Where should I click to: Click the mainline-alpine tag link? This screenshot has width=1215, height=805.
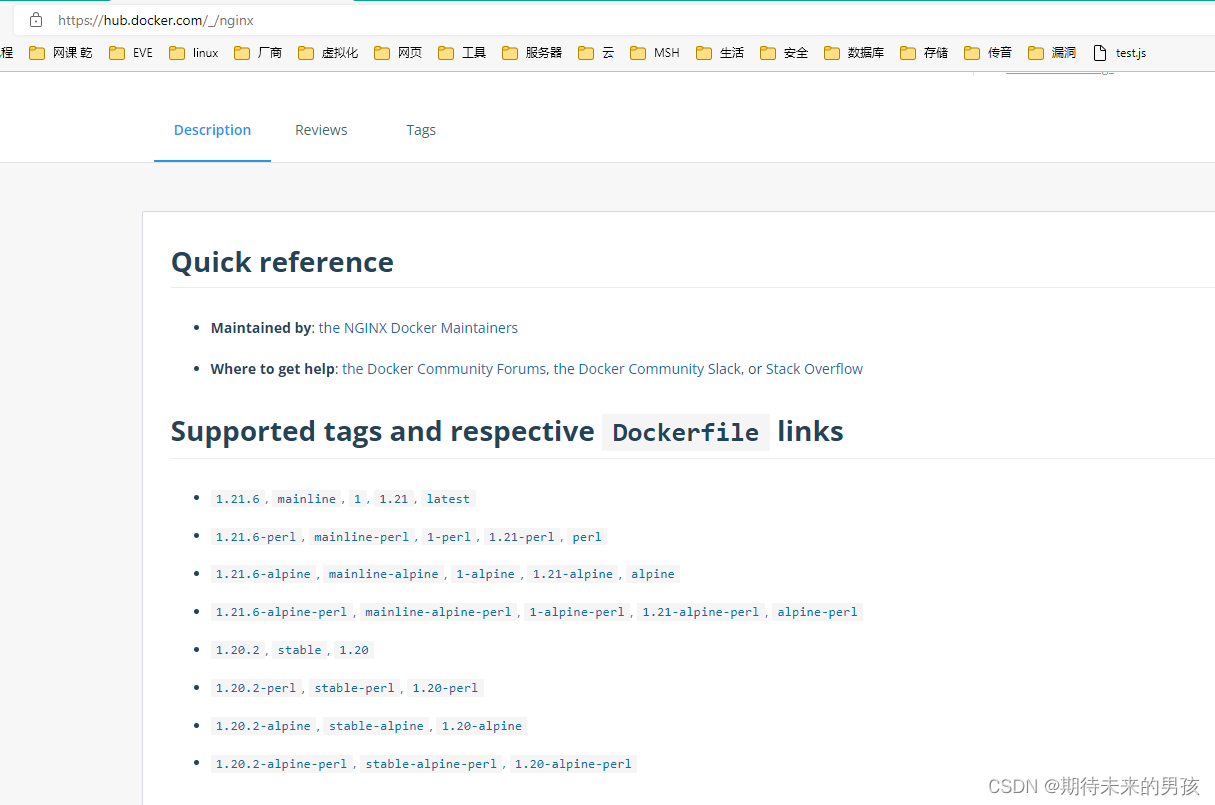[x=383, y=574]
